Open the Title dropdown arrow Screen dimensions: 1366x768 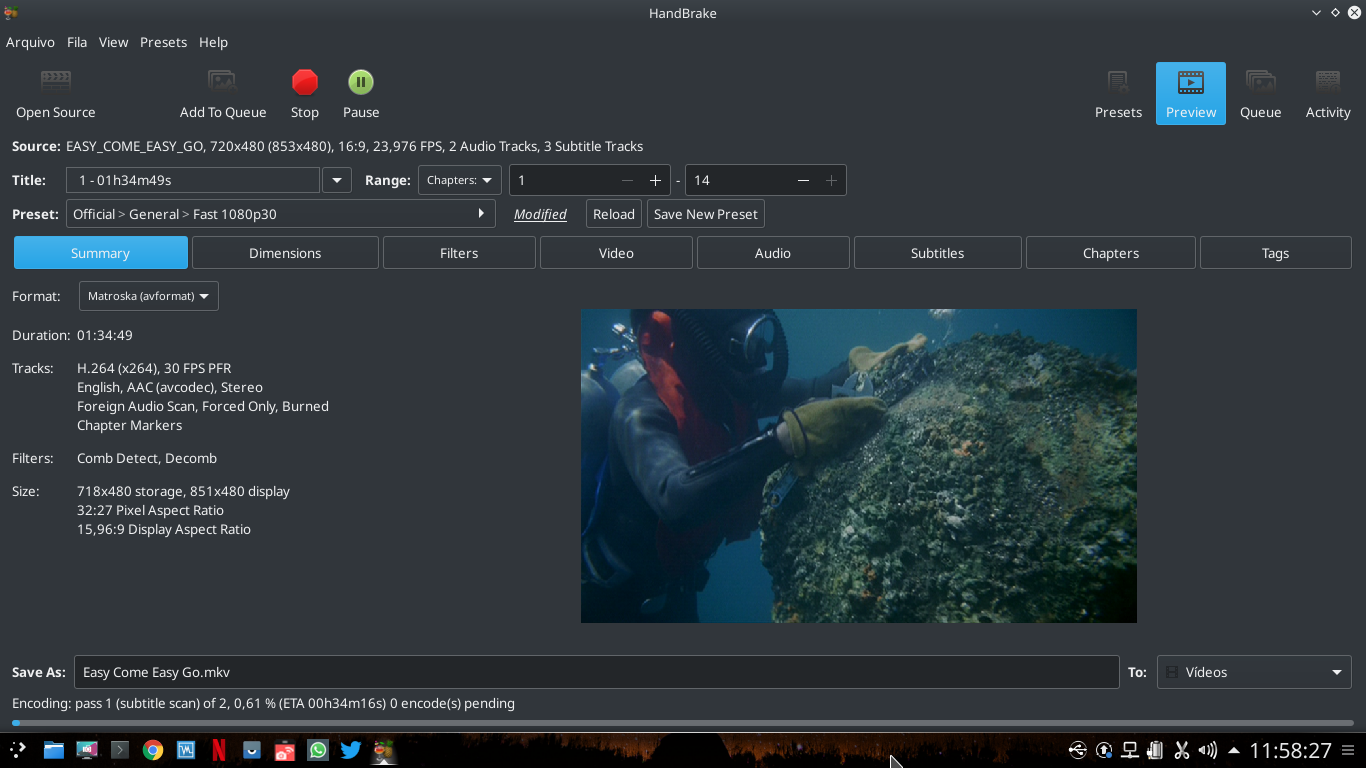coord(337,180)
